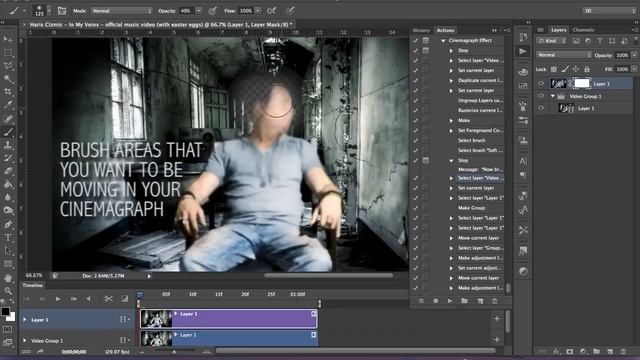Screen dimensions: 640x360
Task: Delete layer with Layers panel trash
Action: click(x=623, y=351)
